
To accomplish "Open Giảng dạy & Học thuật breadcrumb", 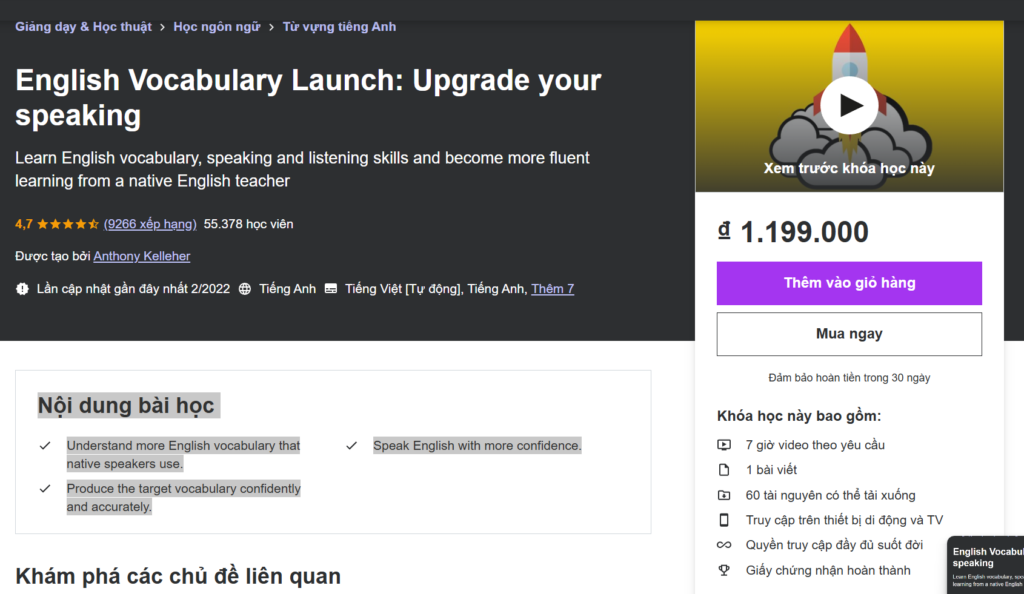I will (83, 27).
